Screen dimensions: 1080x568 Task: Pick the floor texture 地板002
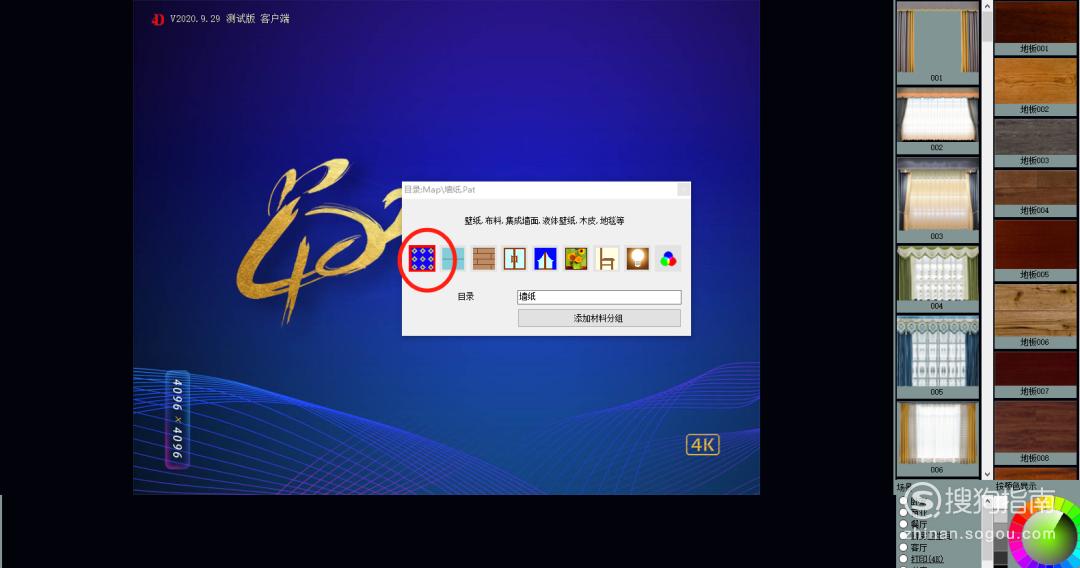[1035, 86]
